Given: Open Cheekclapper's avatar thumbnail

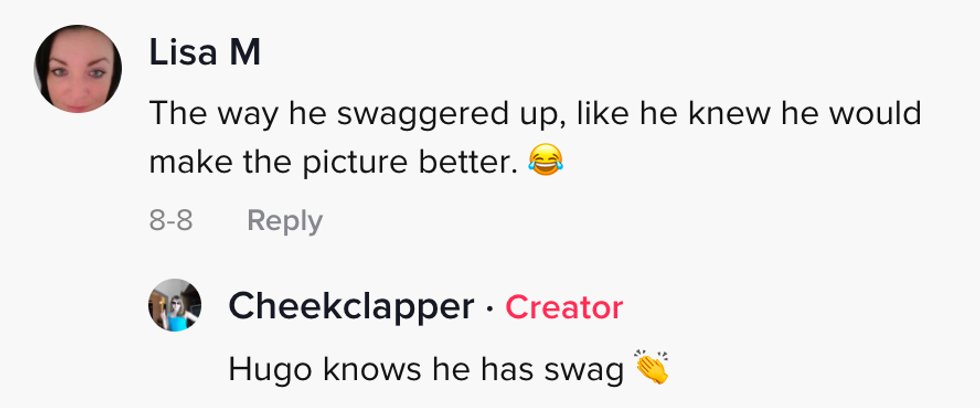Looking at the screenshot, I should click(175, 304).
